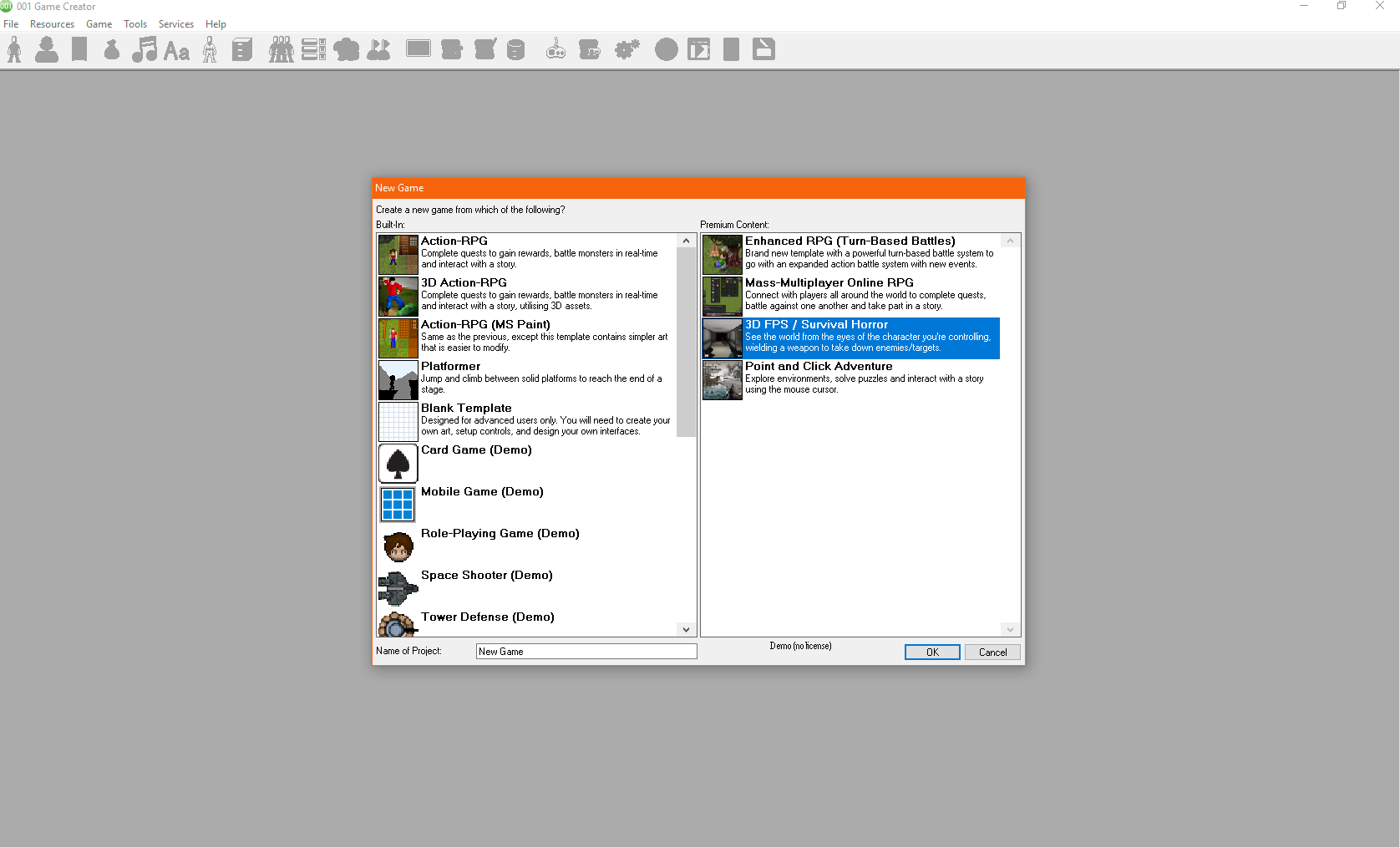Click the outlined body figure icon
This screenshot has height=848, width=1400.
point(210,50)
